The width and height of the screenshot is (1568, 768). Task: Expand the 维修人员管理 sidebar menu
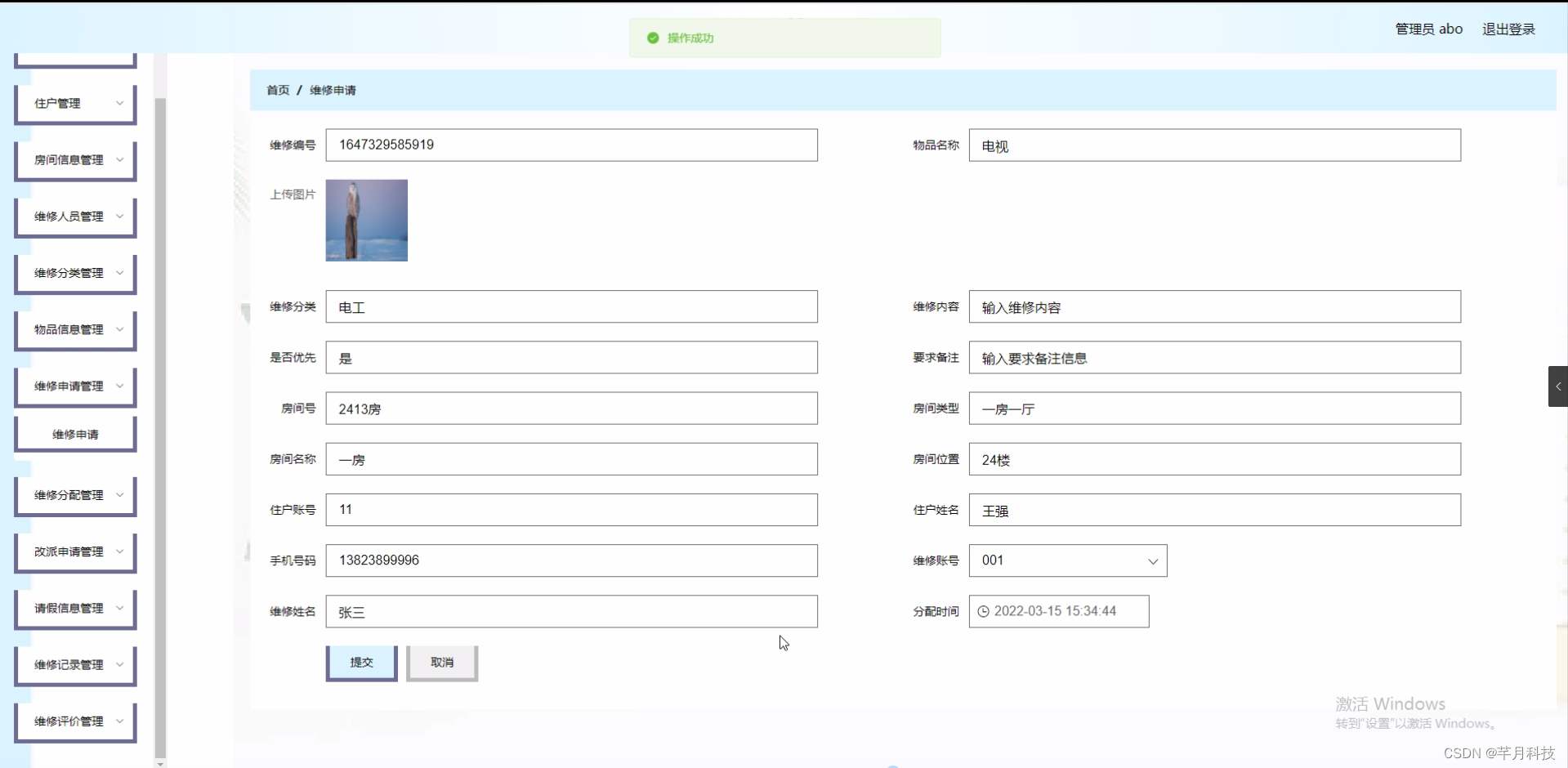tap(75, 216)
